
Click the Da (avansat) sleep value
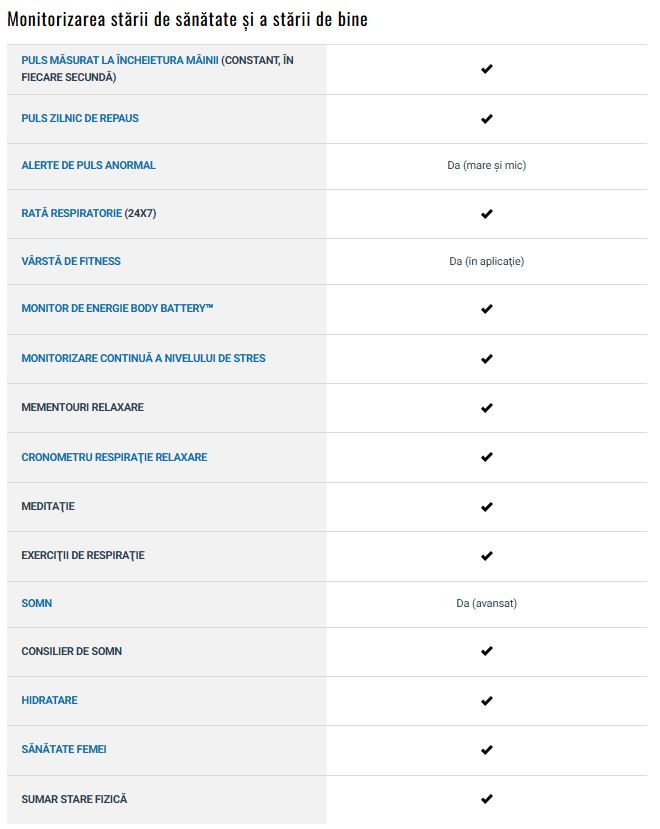[487, 603]
